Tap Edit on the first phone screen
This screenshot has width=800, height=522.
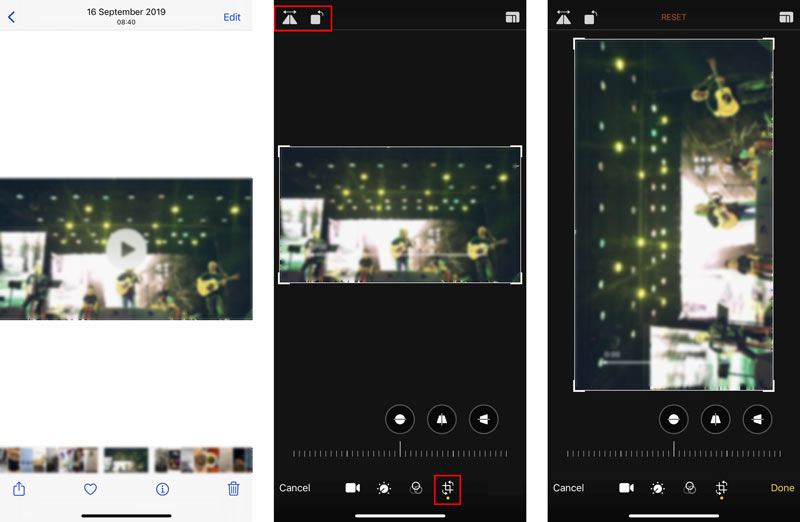click(232, 17)
